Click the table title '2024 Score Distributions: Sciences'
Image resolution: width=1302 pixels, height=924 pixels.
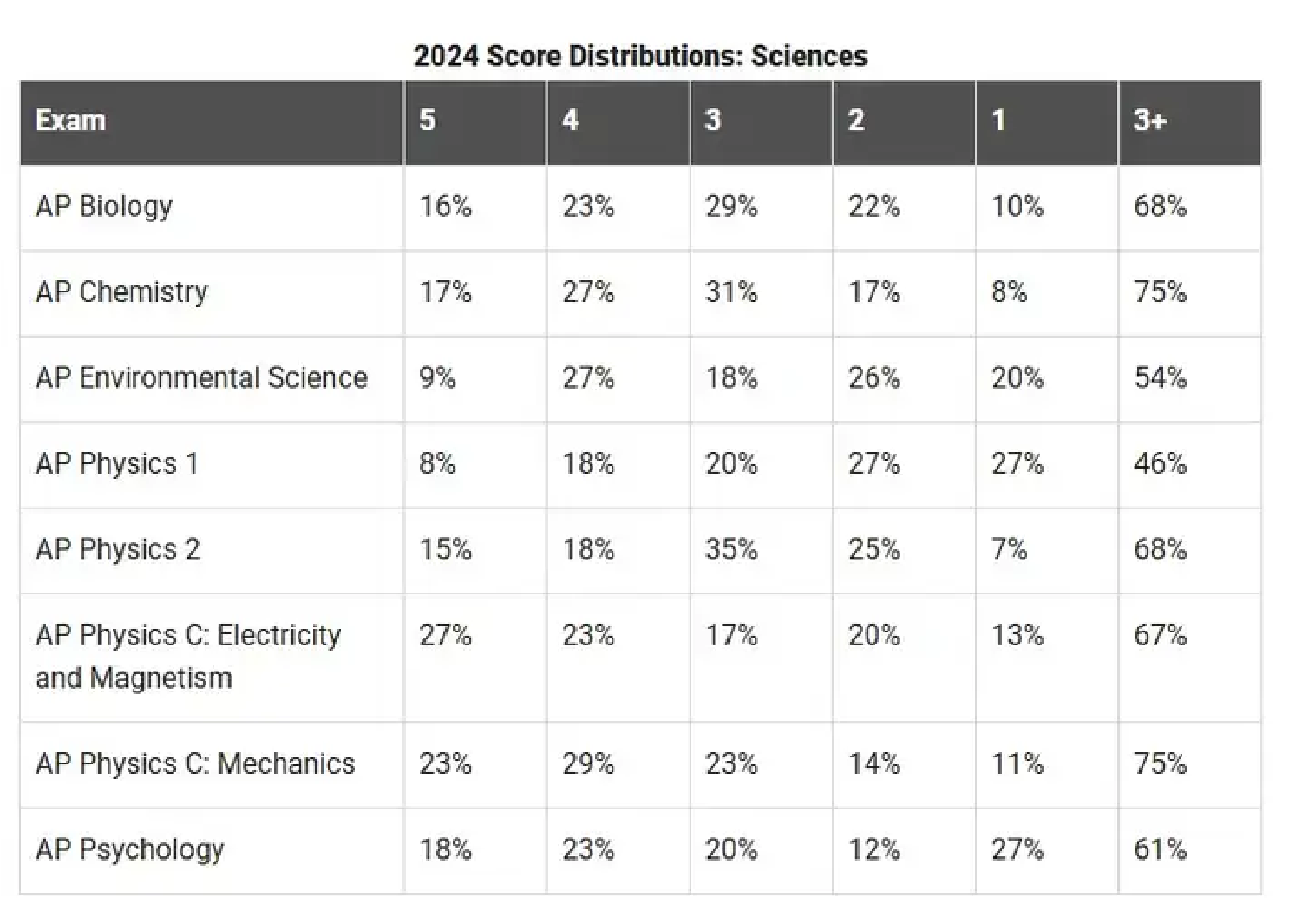click(x=640, y=56)
